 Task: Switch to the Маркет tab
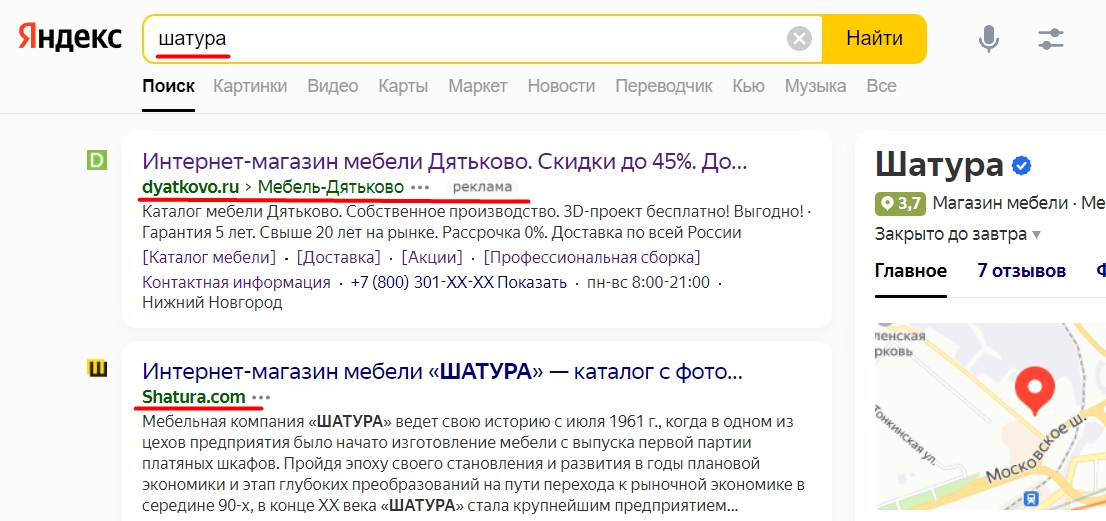(x=478, y=86)
